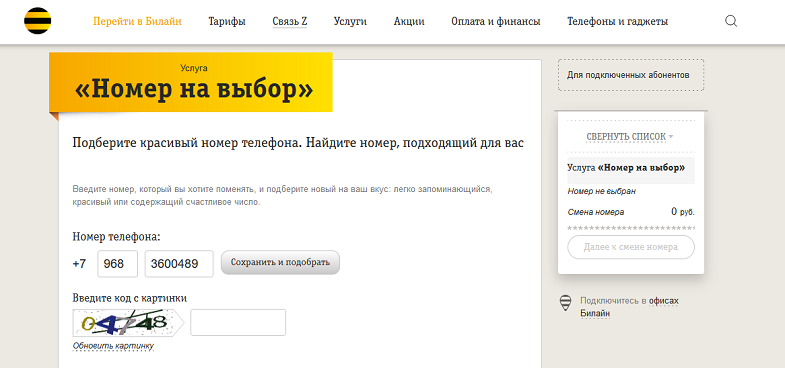Click the "0 руб." price value
Screen dimensions: 785x368
point(683,212)
